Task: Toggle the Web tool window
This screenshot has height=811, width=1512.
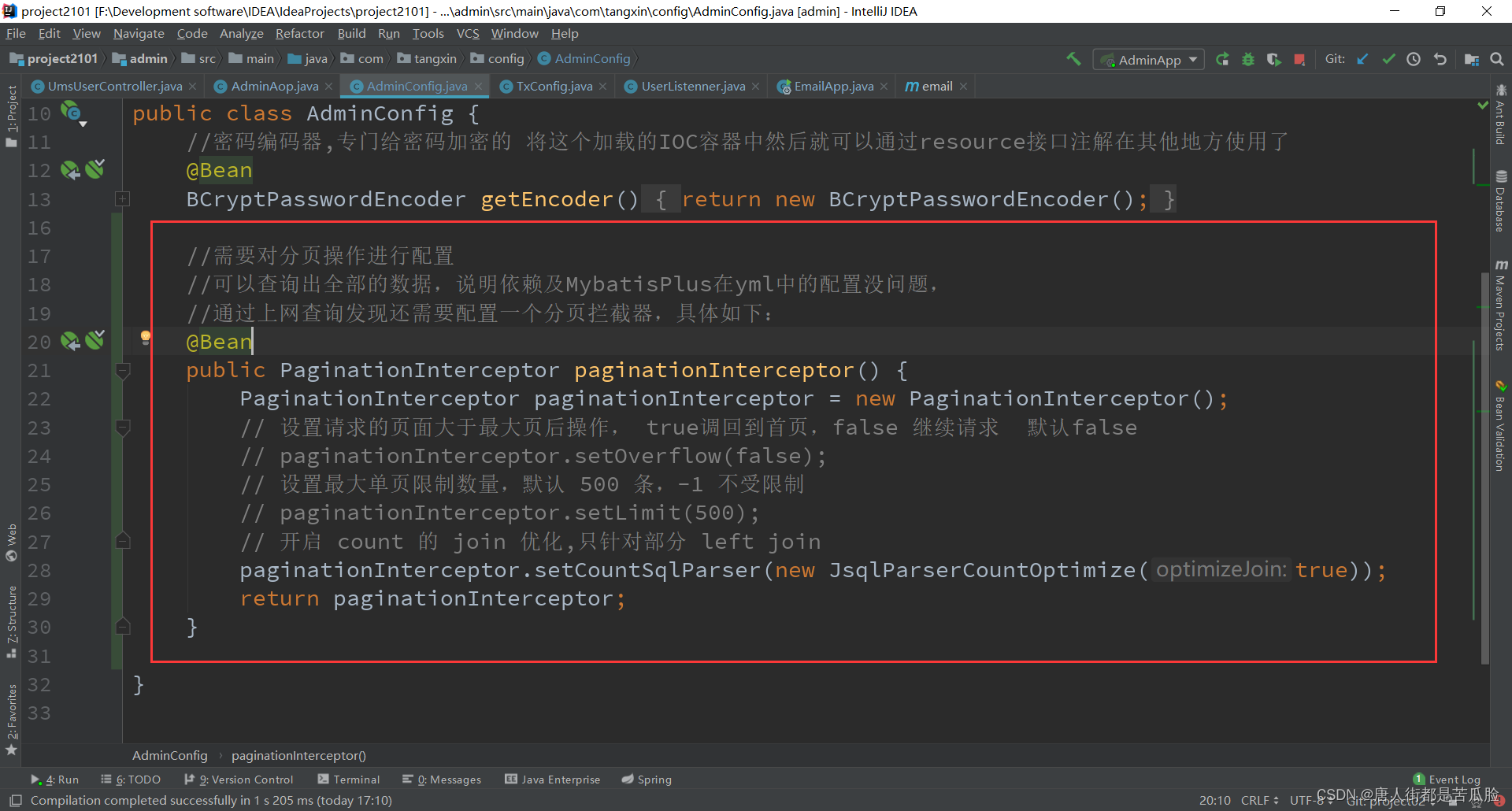Action: 11,542
